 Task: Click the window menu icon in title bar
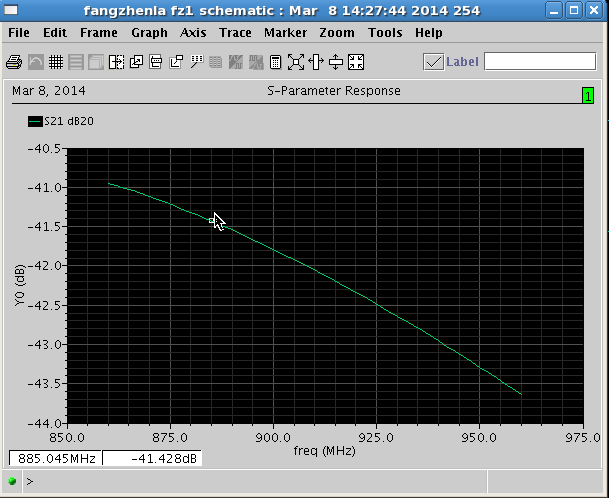click(10, 10)
